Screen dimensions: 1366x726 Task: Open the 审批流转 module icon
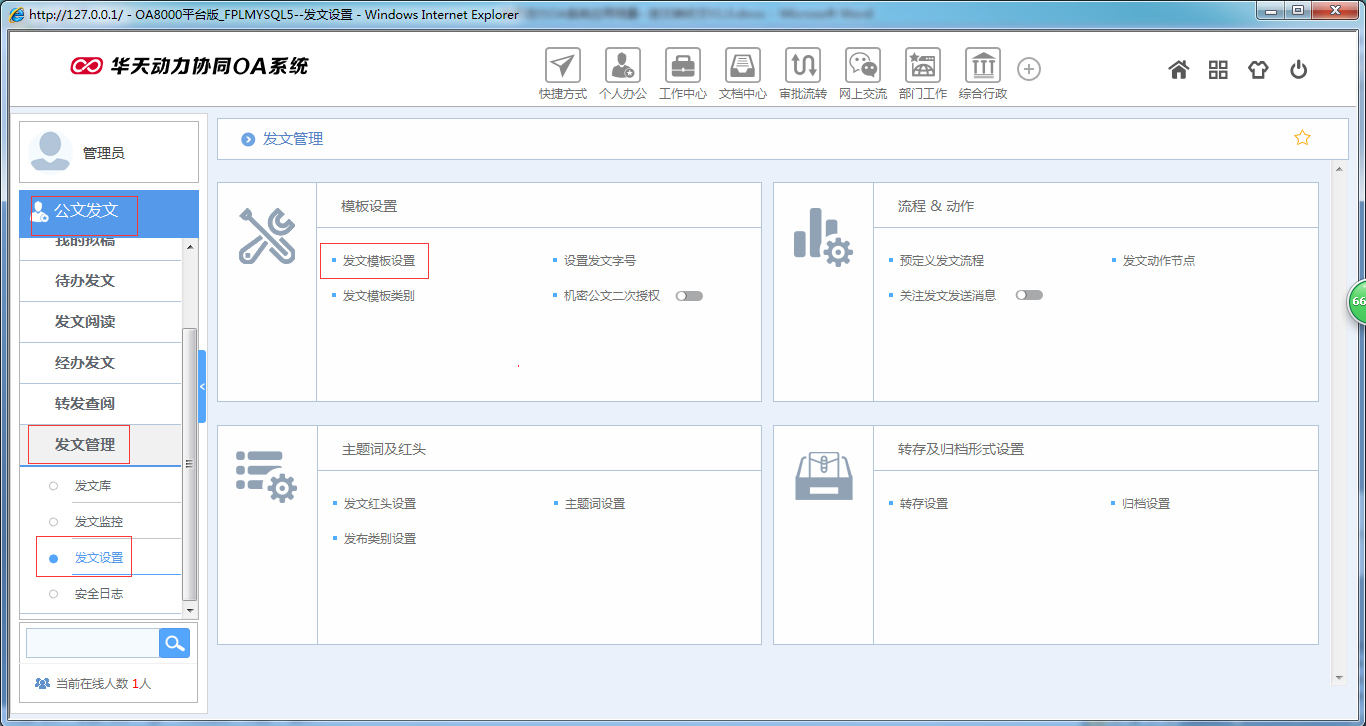(x=803, y=68)
